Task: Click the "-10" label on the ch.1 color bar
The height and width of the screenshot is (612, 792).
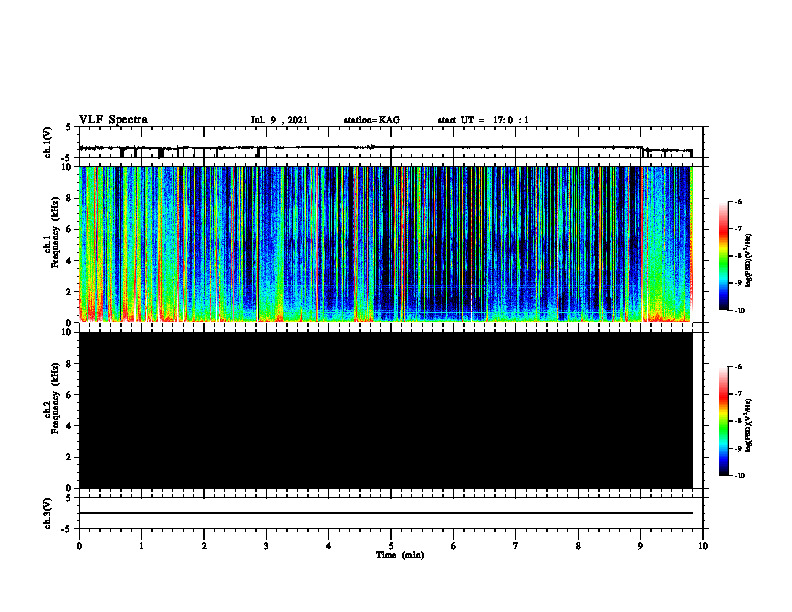Action: pos(739,311)
